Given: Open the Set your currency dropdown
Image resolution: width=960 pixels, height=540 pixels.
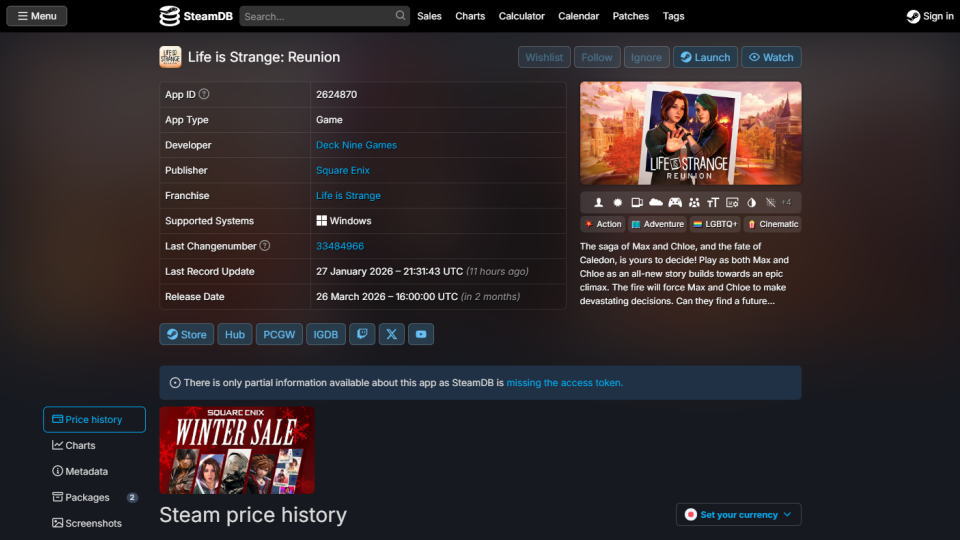Looking at the screenshot, I should coord(738,514).
